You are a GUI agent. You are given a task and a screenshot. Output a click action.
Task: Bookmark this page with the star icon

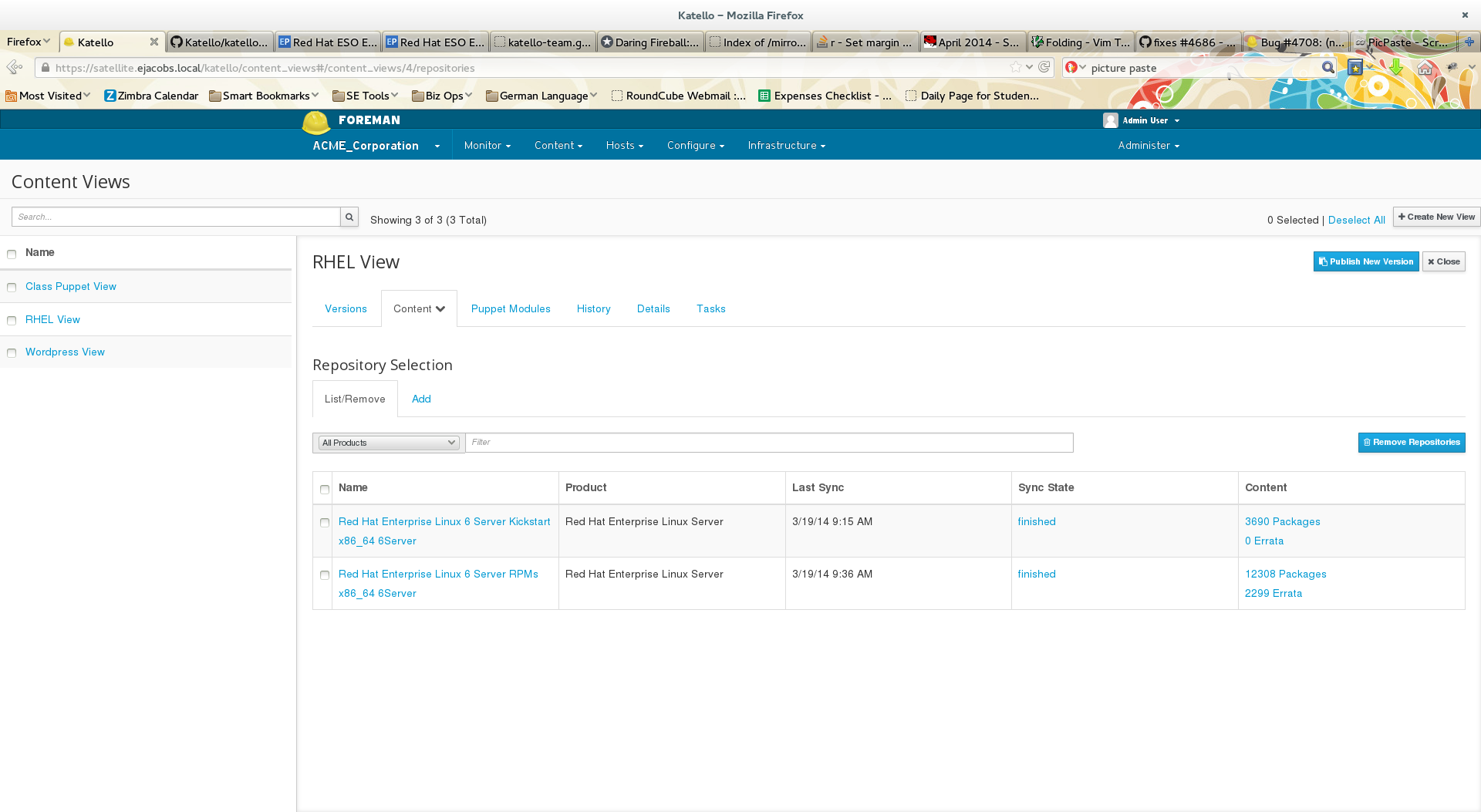tap(1016, 67)
